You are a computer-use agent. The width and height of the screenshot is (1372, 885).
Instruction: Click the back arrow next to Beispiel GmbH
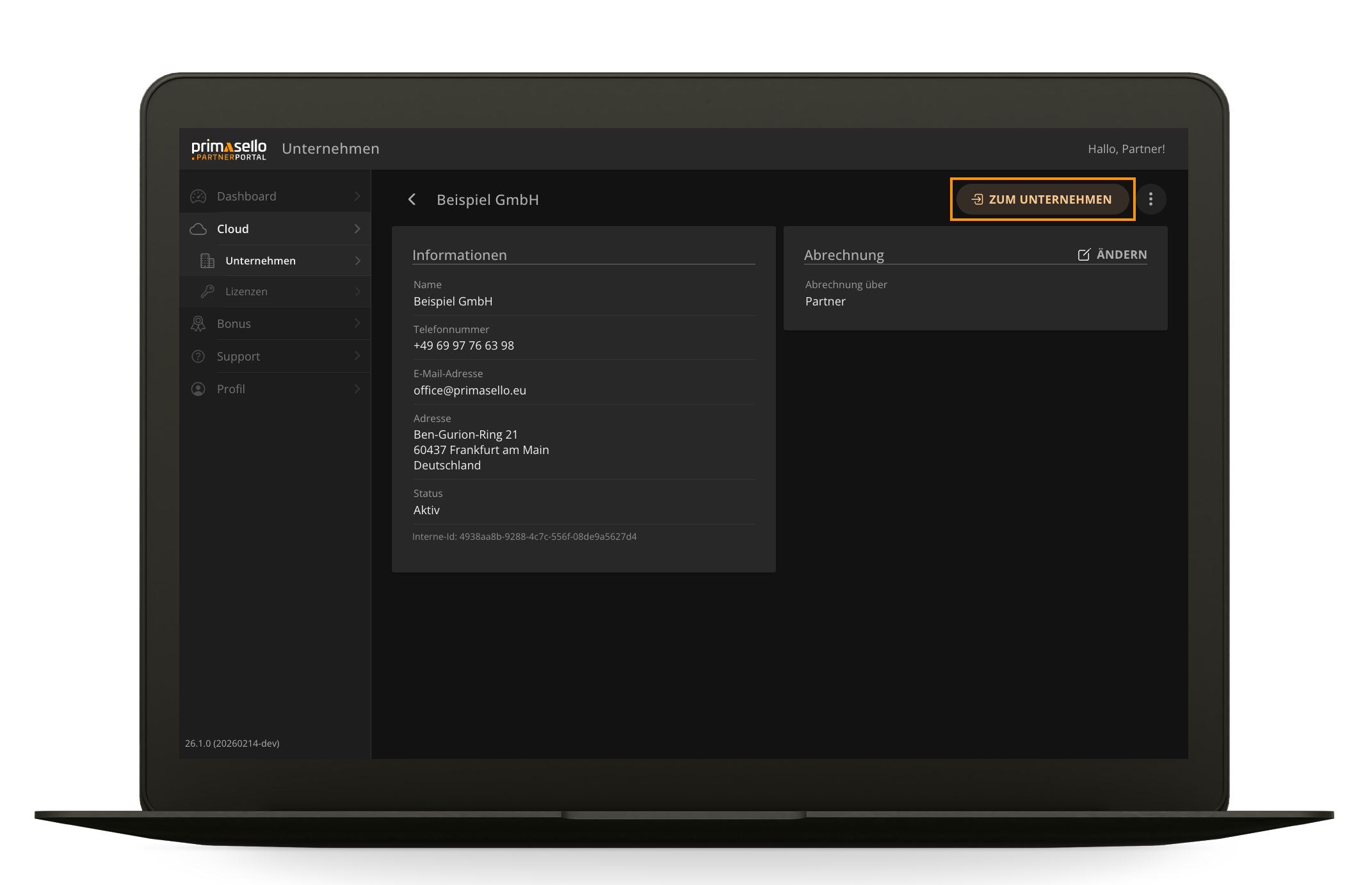point(412,199)
